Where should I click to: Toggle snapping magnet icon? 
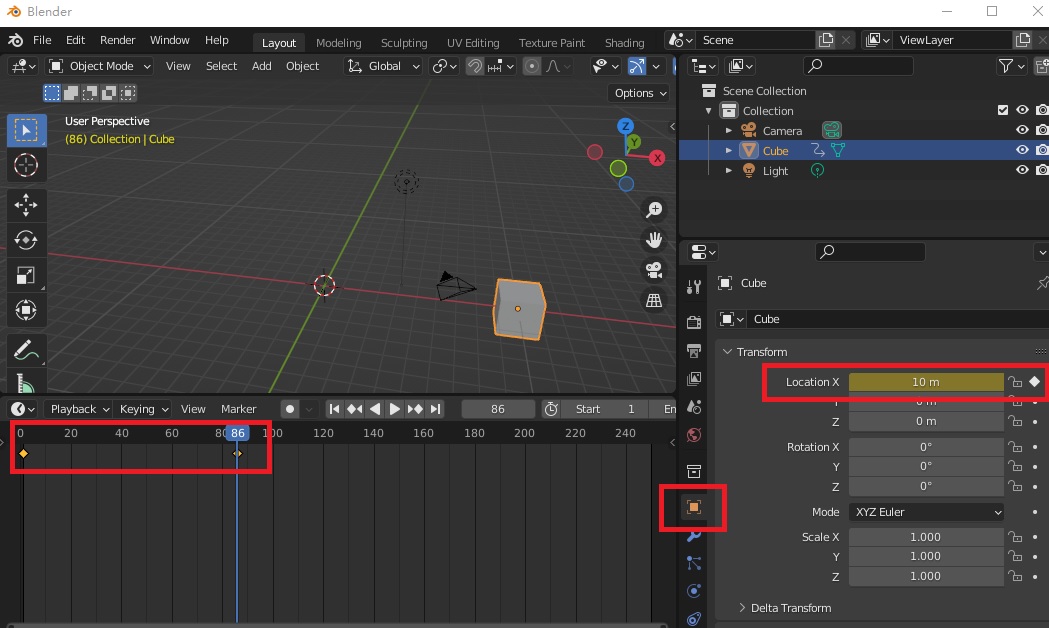click(x=474, y=66)
